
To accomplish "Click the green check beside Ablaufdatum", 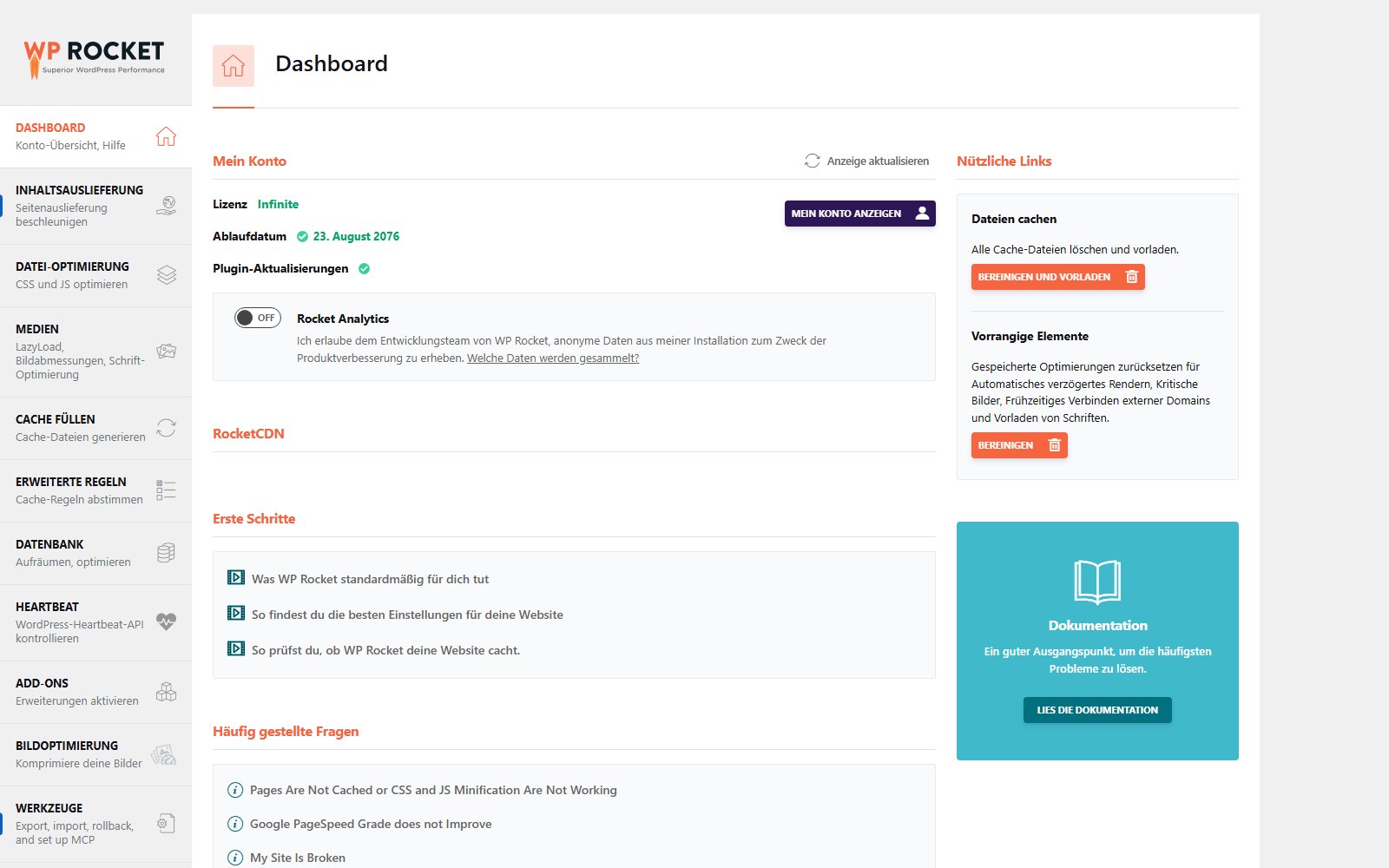I will click(x=302, y=236).
